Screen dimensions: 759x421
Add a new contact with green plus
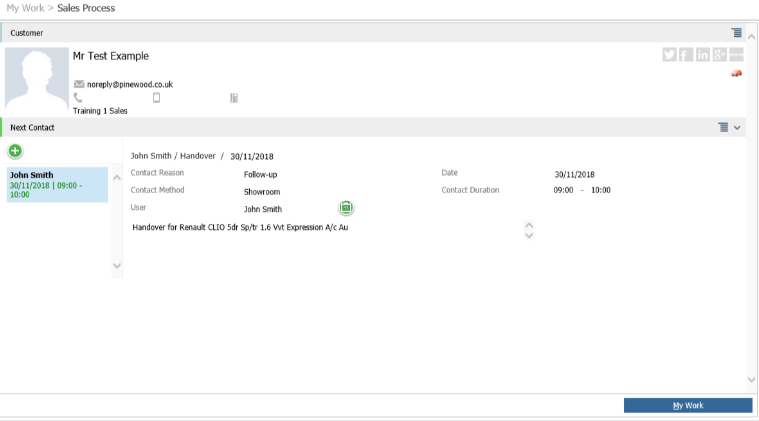point(15,151)
